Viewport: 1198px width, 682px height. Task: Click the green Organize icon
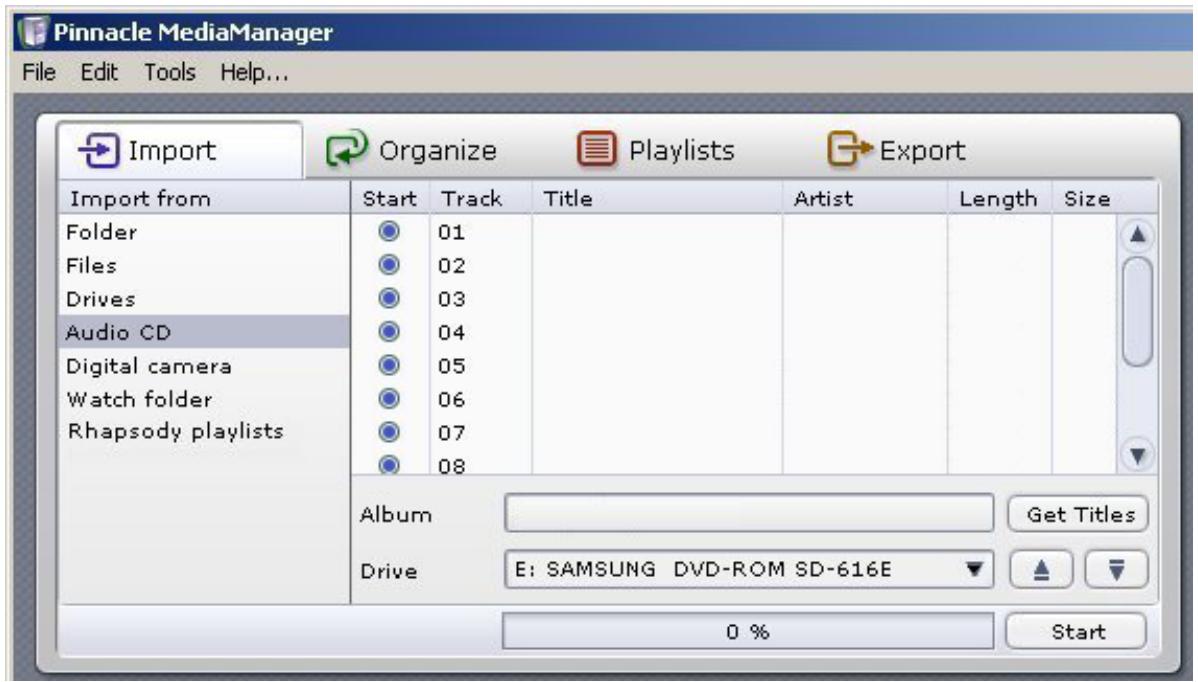347,148
